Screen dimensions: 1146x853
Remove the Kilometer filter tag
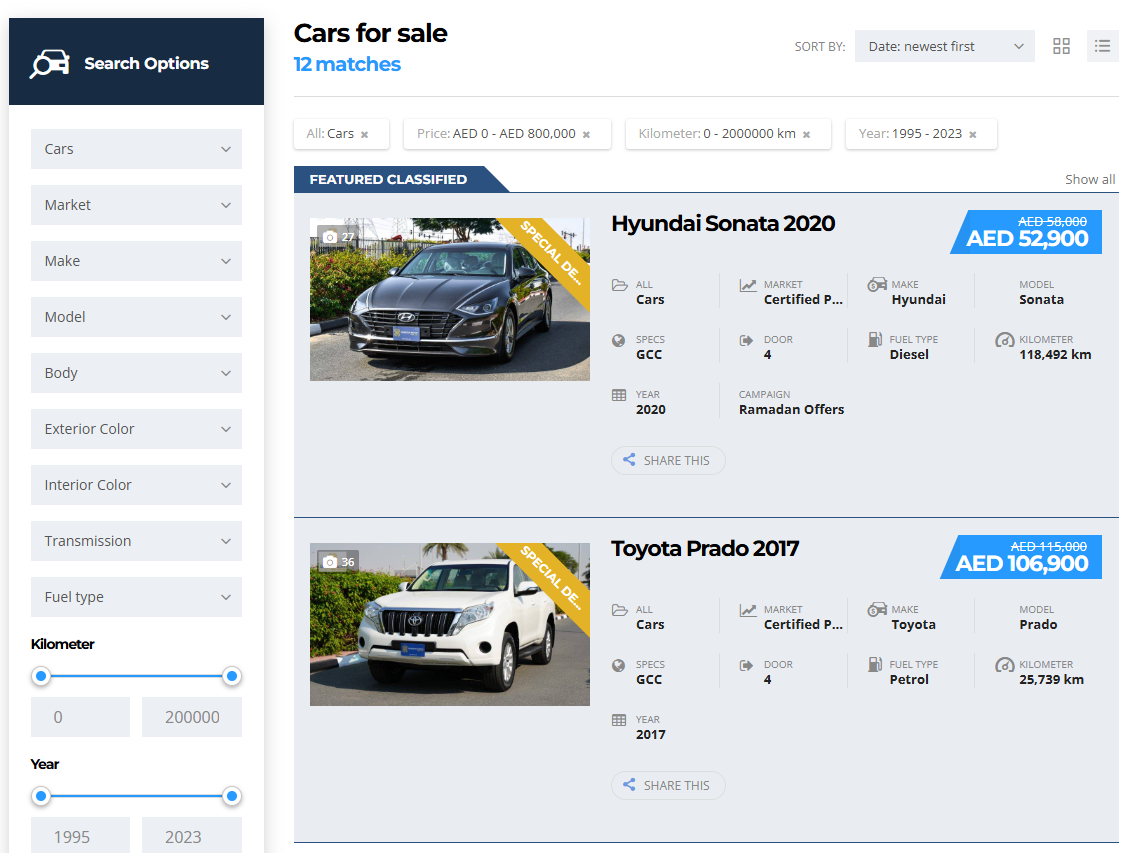click(806, 134)
